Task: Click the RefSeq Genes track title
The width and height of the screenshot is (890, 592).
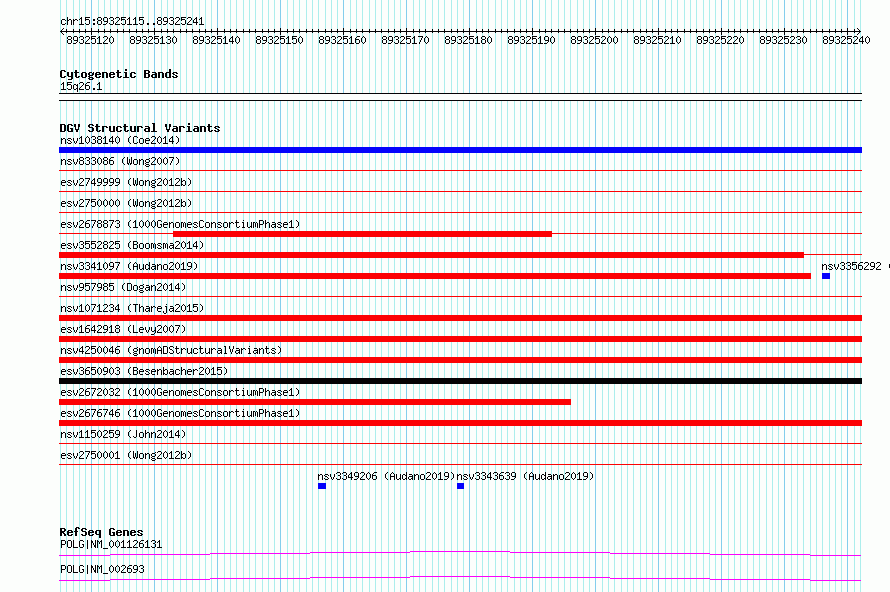Action: pos(101,532)
